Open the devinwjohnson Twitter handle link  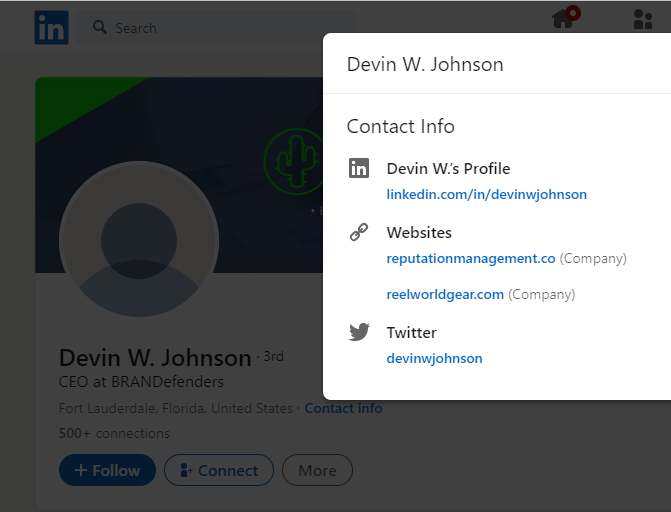pos(434,358)
